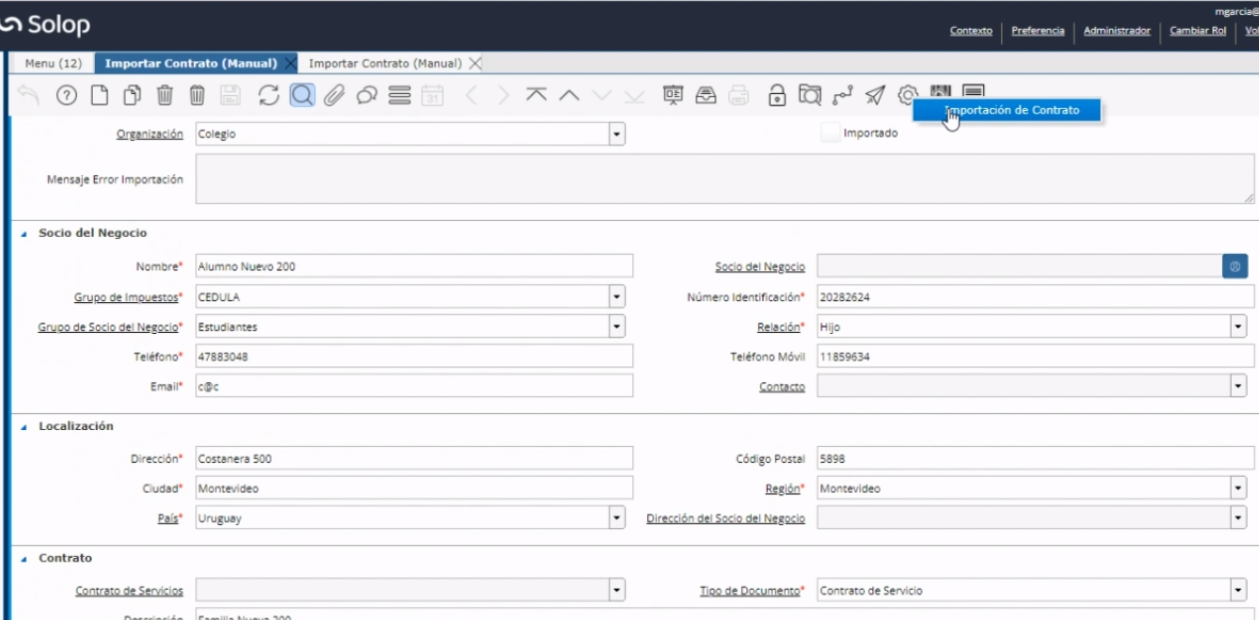This screenshot has height=620, width=1259.
Task: Switch to the Menu (12) tab
Action: [53, 63]
